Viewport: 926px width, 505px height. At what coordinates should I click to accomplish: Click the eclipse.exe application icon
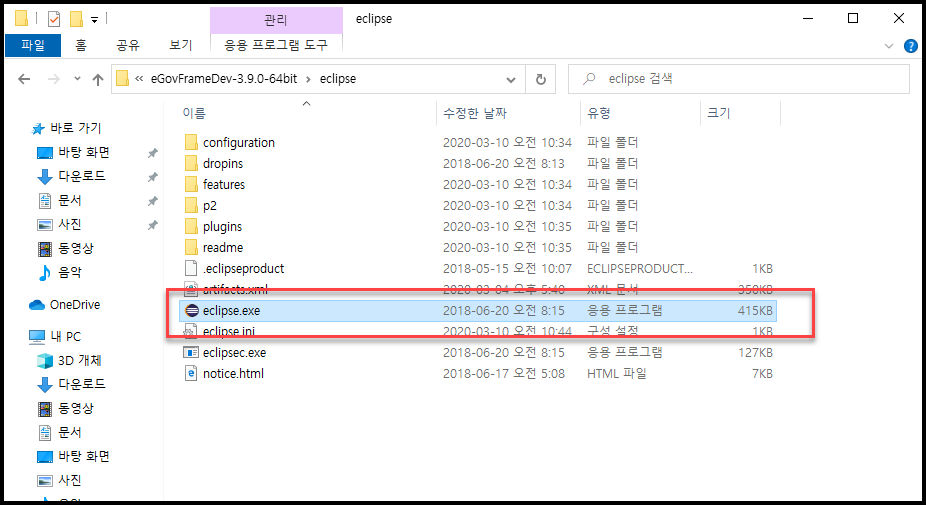click(191, 310)
